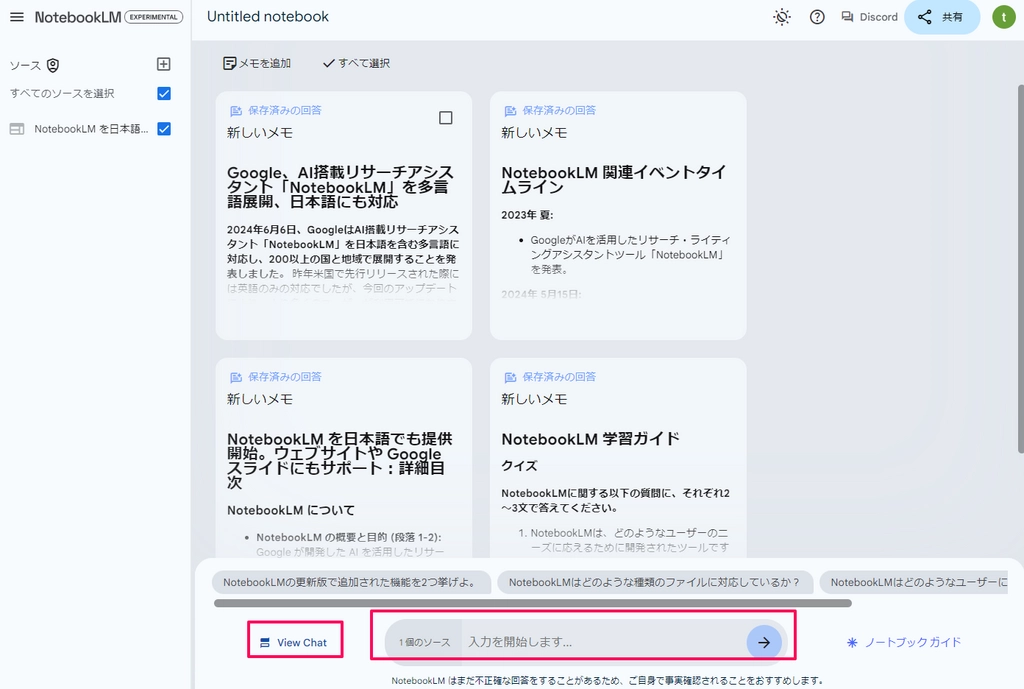Click the すべて選択 button
The height and width of the screenshot is (689, 1024).
(x=357, y=63)
